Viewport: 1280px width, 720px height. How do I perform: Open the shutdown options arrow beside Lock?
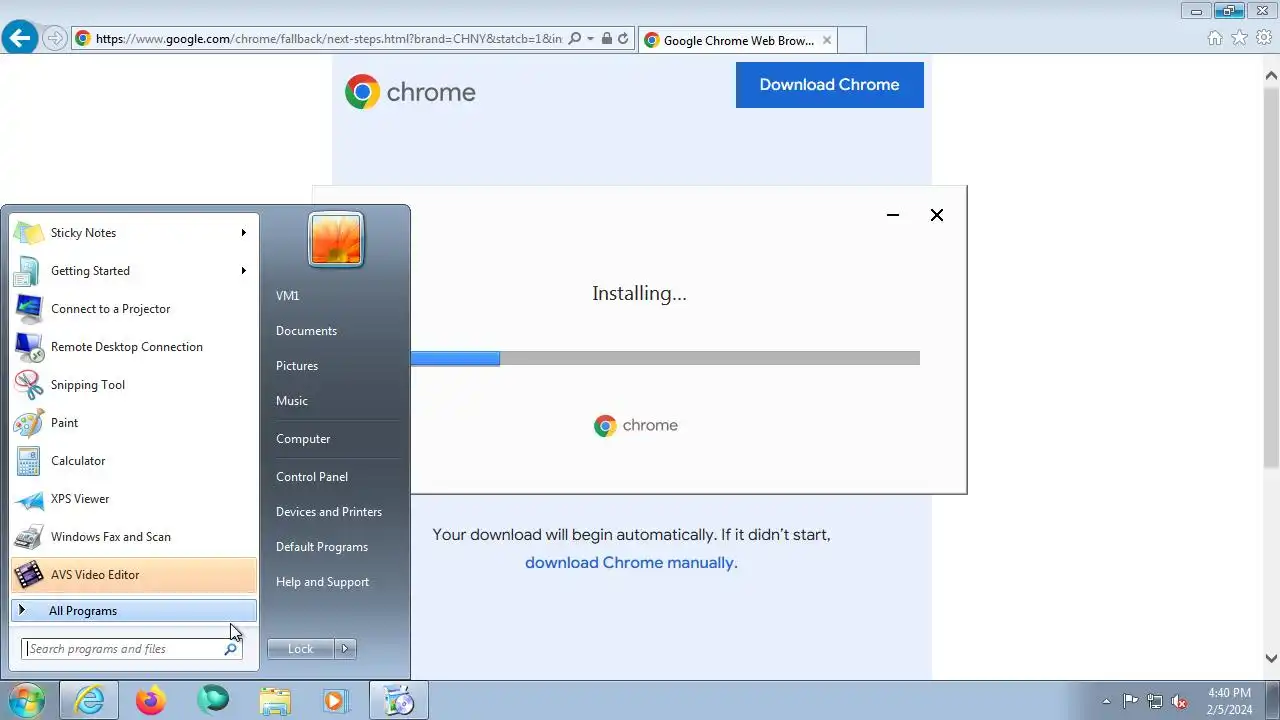tap(345, 649)
